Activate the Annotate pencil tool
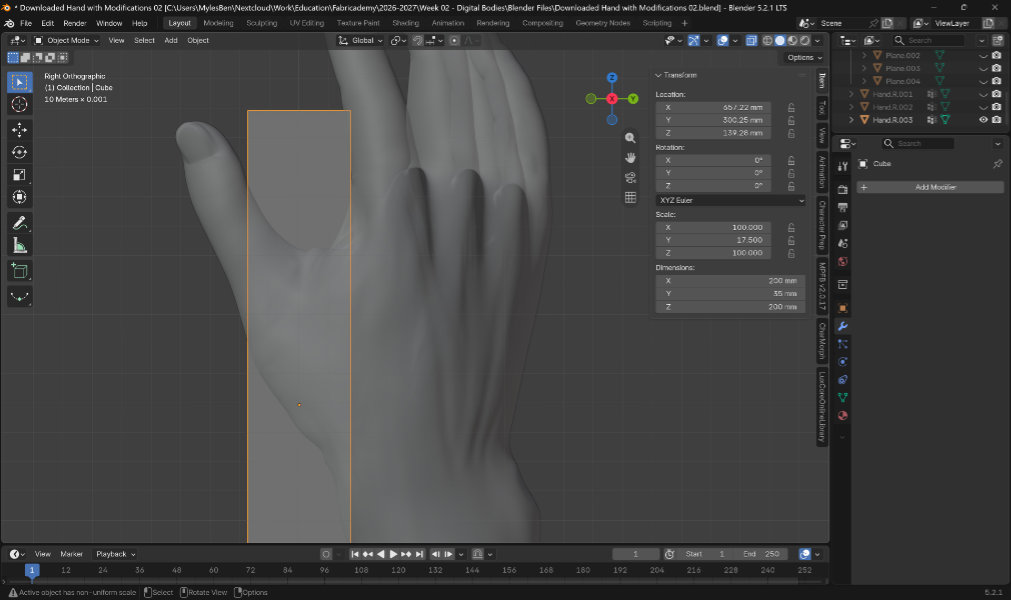The image size is (1011, 600). 19,223
